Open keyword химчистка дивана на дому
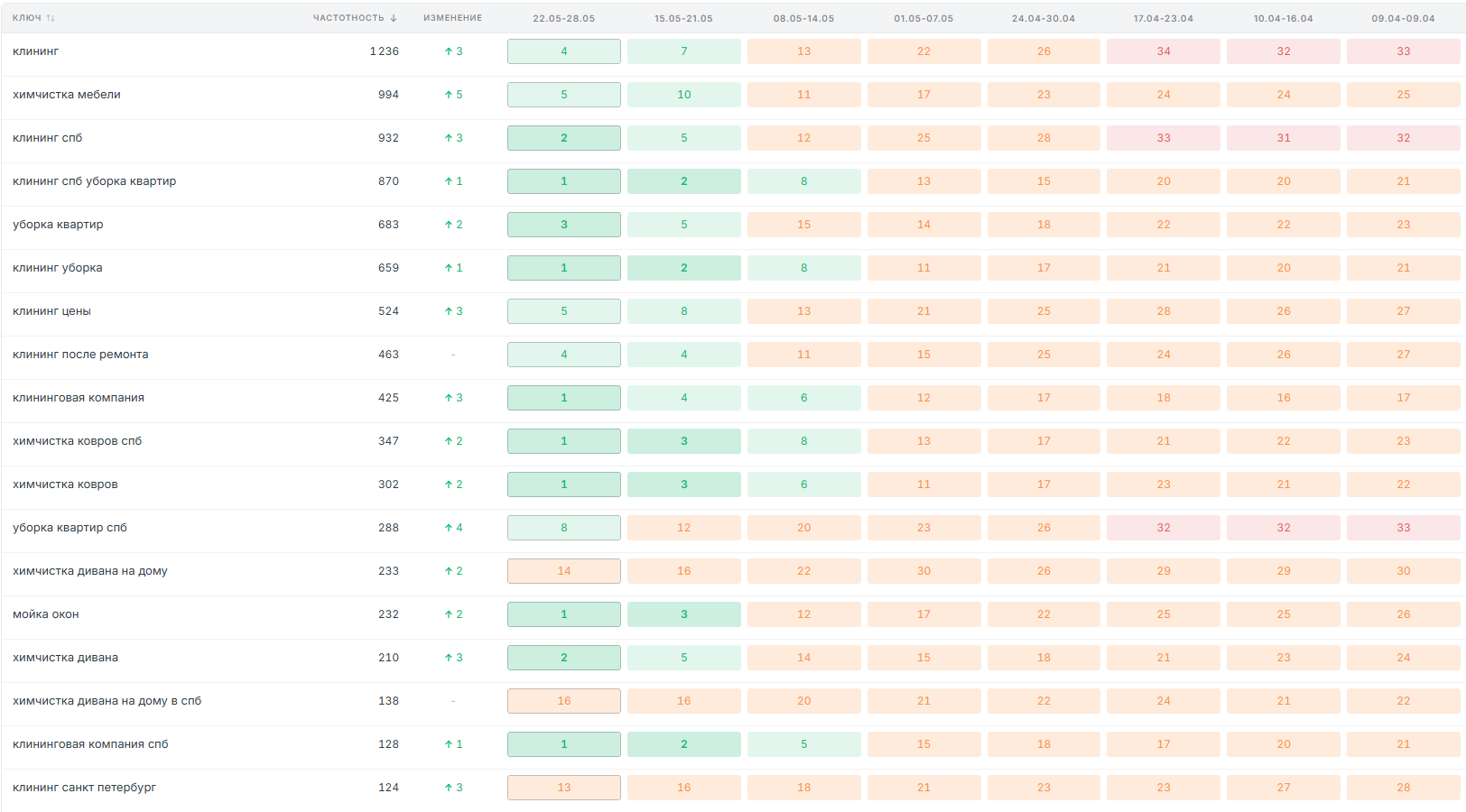Image resolution: width=1466 pixels, height=812 pixels. pos(90,571)
